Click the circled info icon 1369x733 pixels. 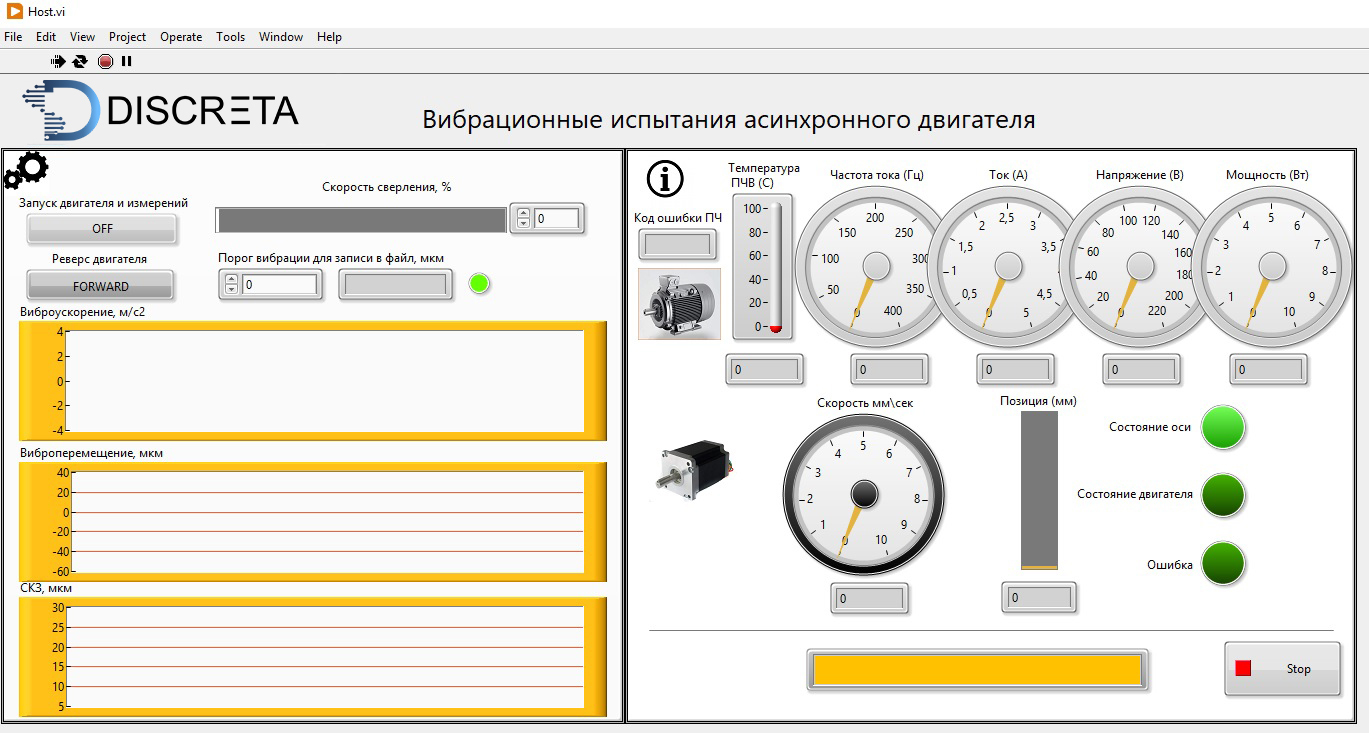coord(665,178)
